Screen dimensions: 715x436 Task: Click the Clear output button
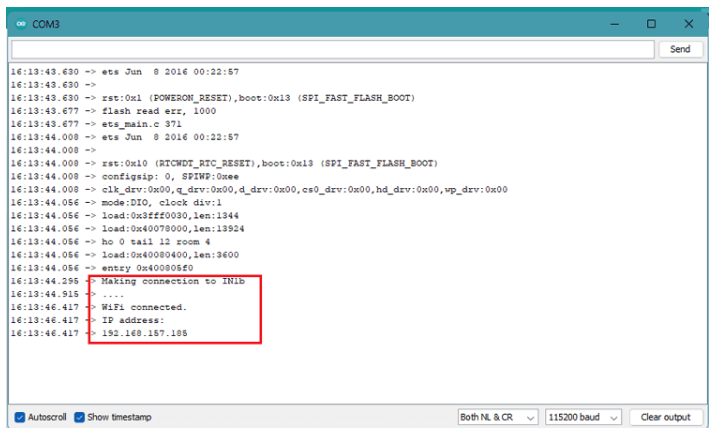[x=665, y=417]
